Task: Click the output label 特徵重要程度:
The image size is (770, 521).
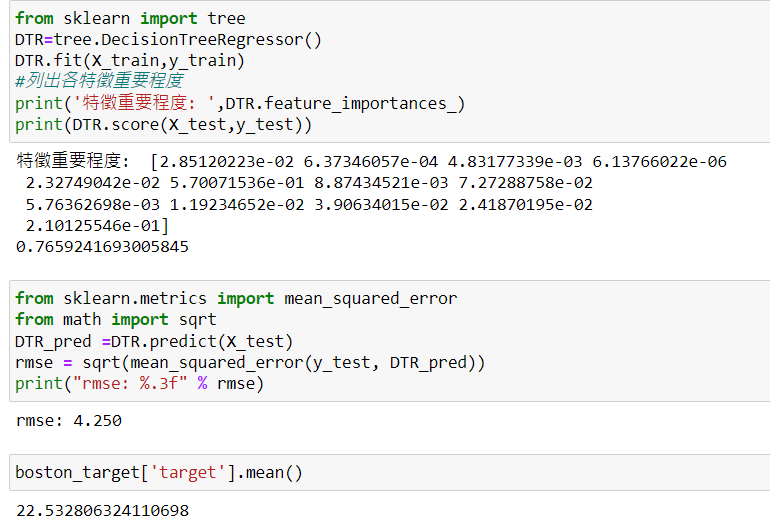Action: coord(73,161)
